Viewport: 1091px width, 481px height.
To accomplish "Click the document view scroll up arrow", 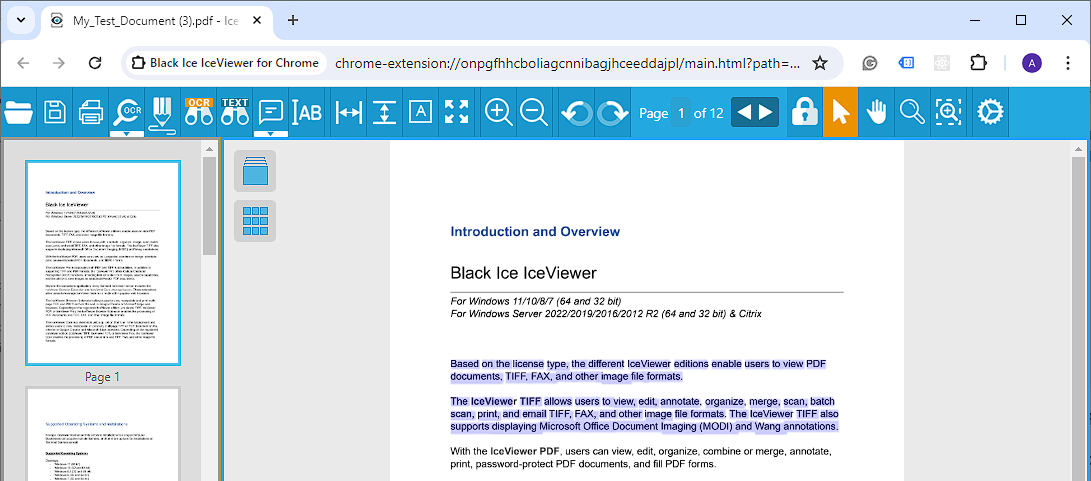I will point(1079,148).
